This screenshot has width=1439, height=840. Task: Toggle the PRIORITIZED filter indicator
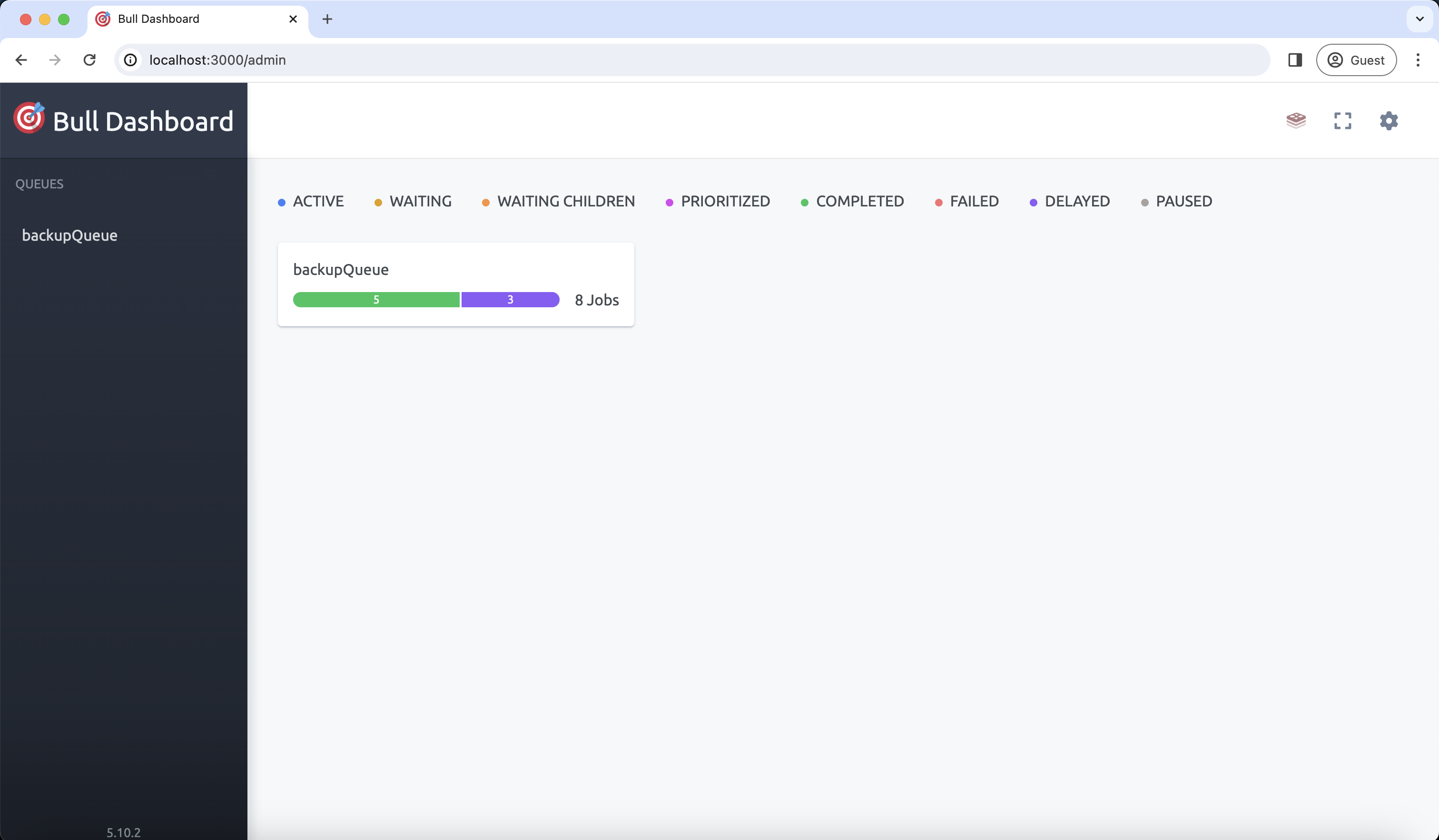(x=717, y=201)
